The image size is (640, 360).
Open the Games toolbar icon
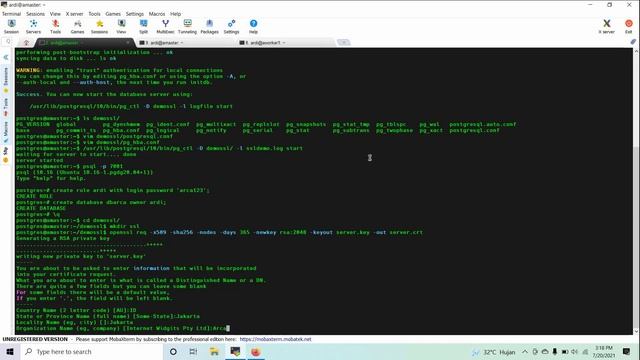pyautogui.click(x=77, y=27)
